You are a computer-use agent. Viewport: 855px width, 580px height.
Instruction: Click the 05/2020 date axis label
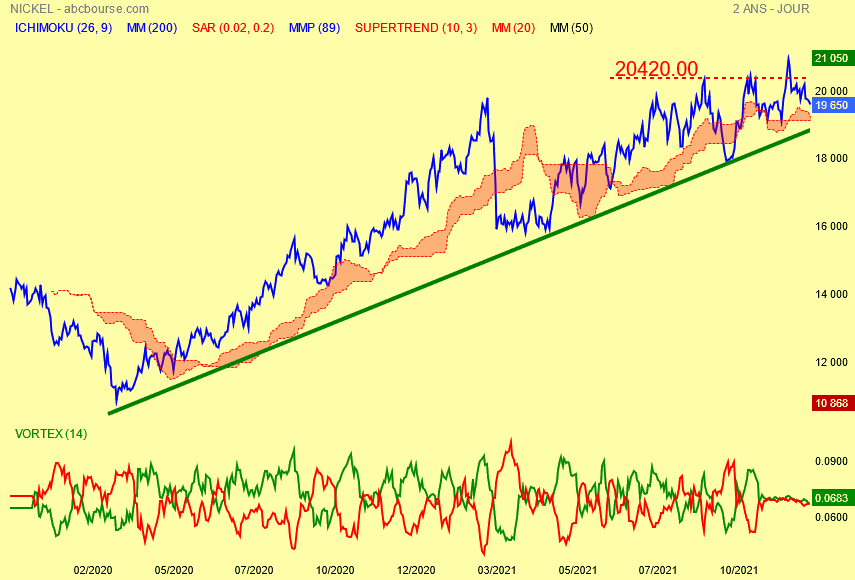coord(173,570)
